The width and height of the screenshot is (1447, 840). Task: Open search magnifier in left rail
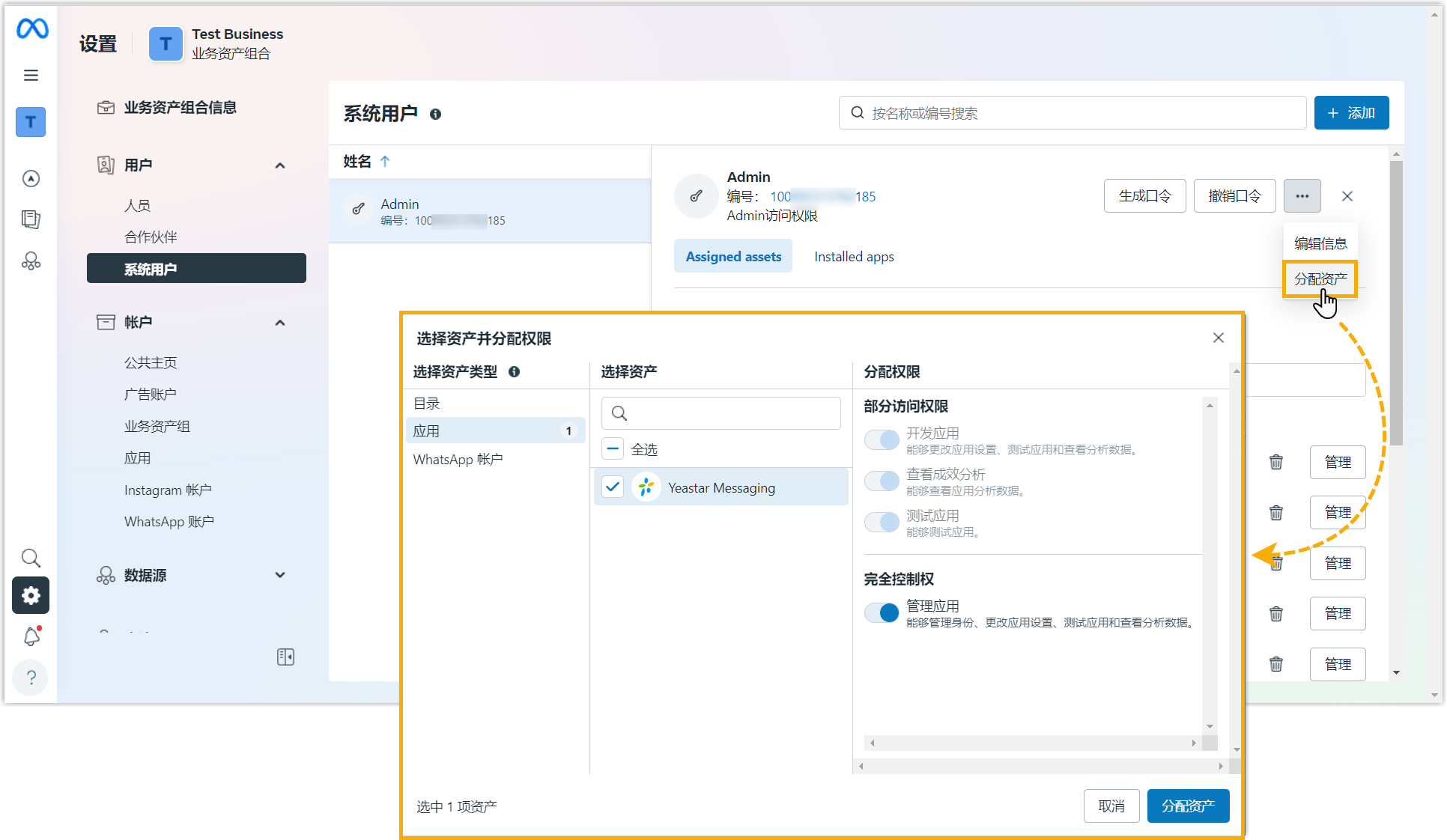click(x=31, y=558)
